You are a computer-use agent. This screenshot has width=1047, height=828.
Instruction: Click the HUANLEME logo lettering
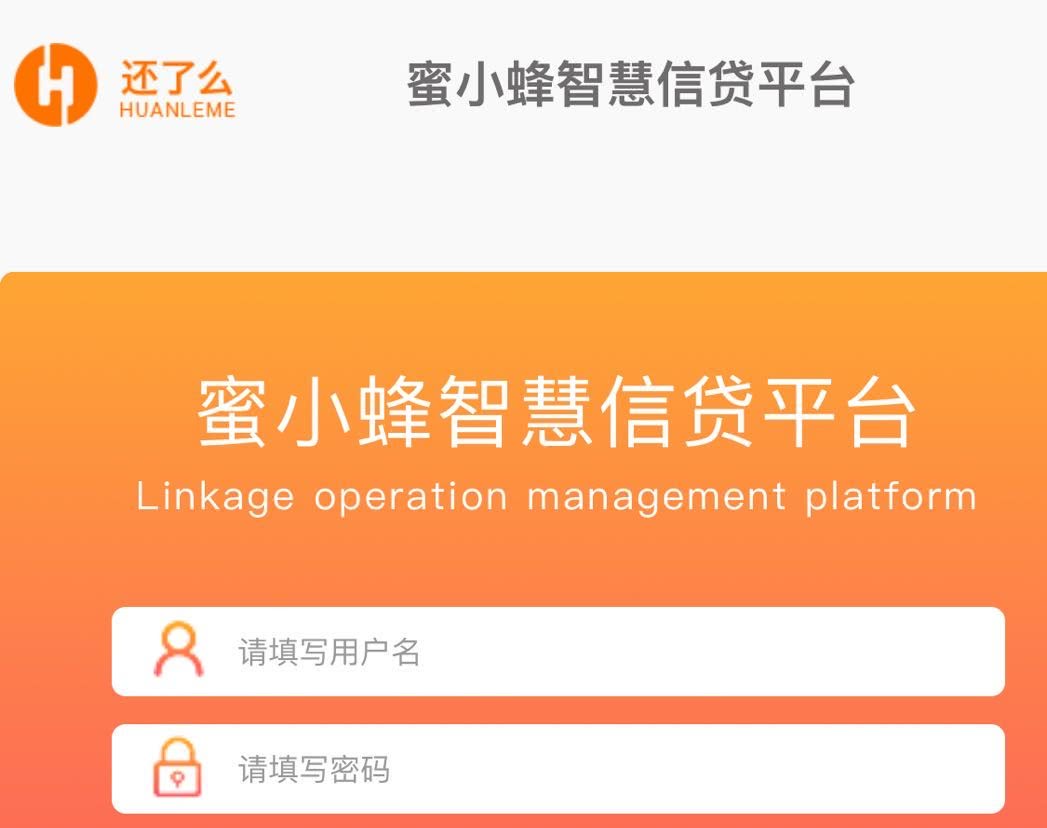point(178,110)
